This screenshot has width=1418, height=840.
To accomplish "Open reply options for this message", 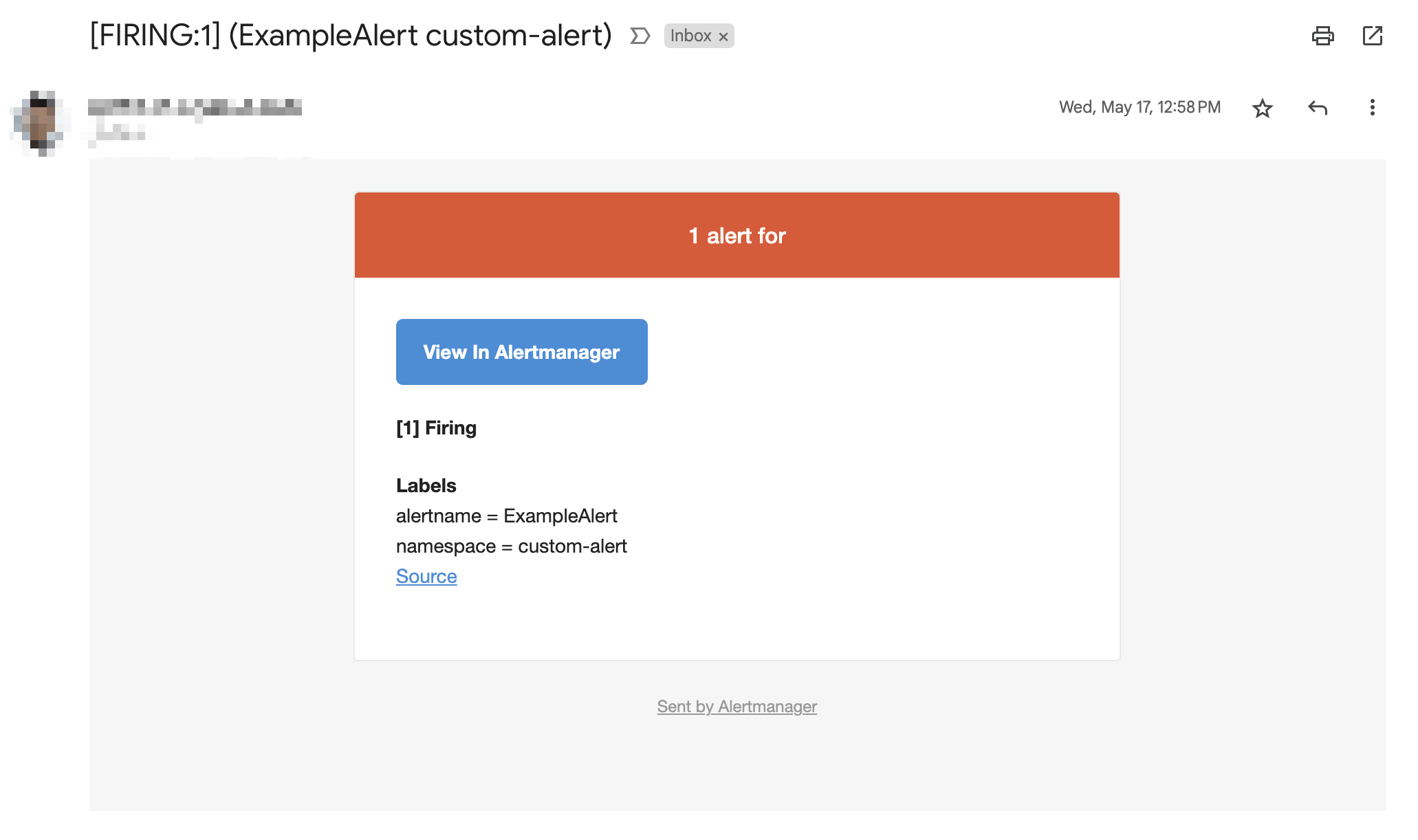I will click(x=1318, y=107).
